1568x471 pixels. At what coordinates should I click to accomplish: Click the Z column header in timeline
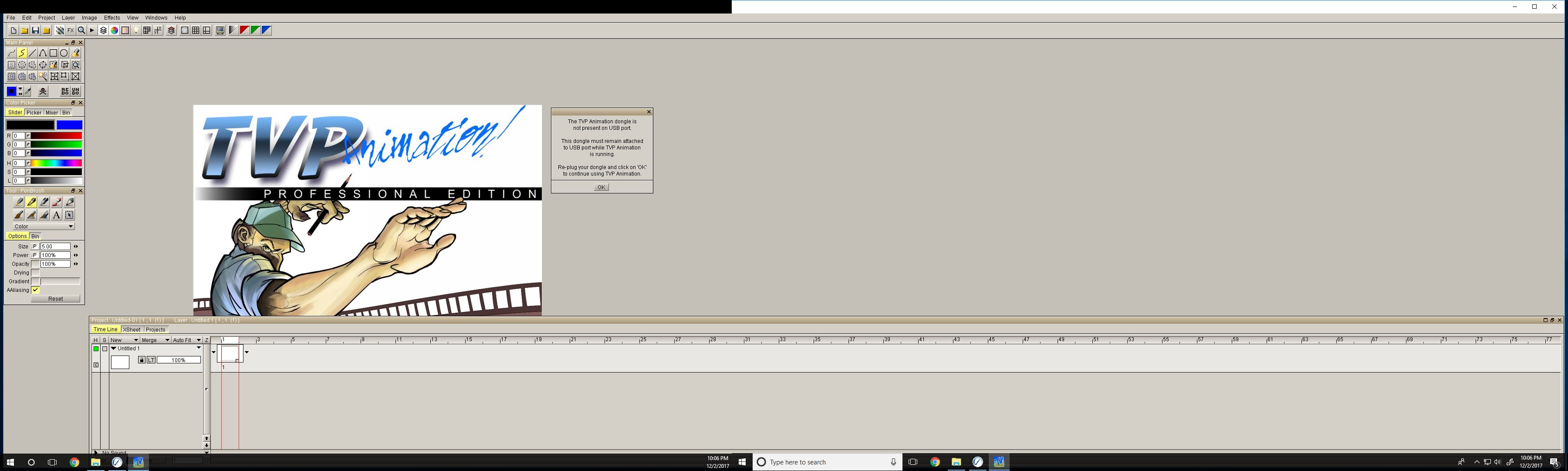pos(207,340)
